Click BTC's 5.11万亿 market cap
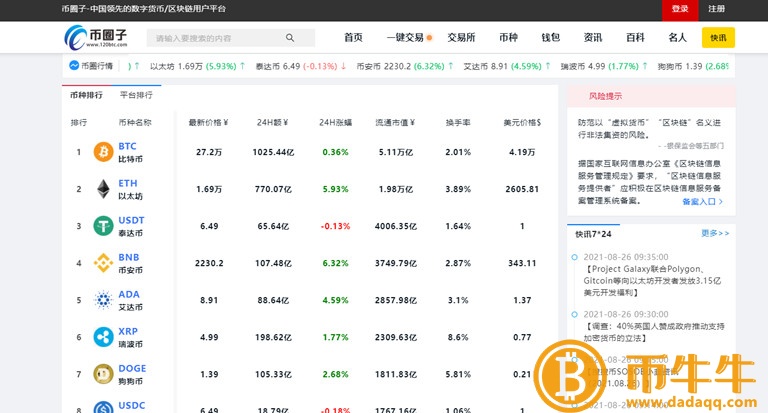 point(396,152)
